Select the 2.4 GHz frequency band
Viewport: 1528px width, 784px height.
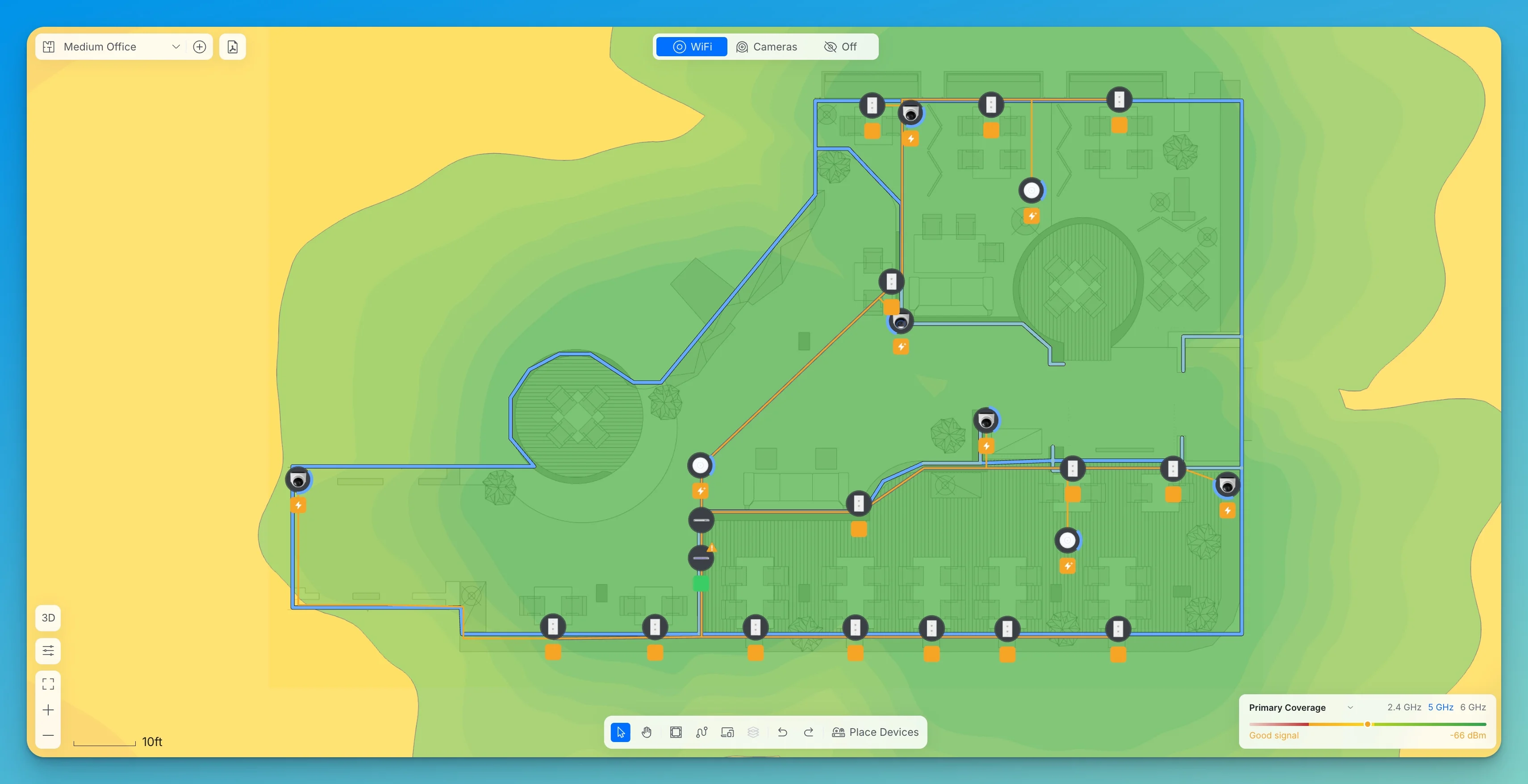pyautogui.click(x=1403, y=707)
